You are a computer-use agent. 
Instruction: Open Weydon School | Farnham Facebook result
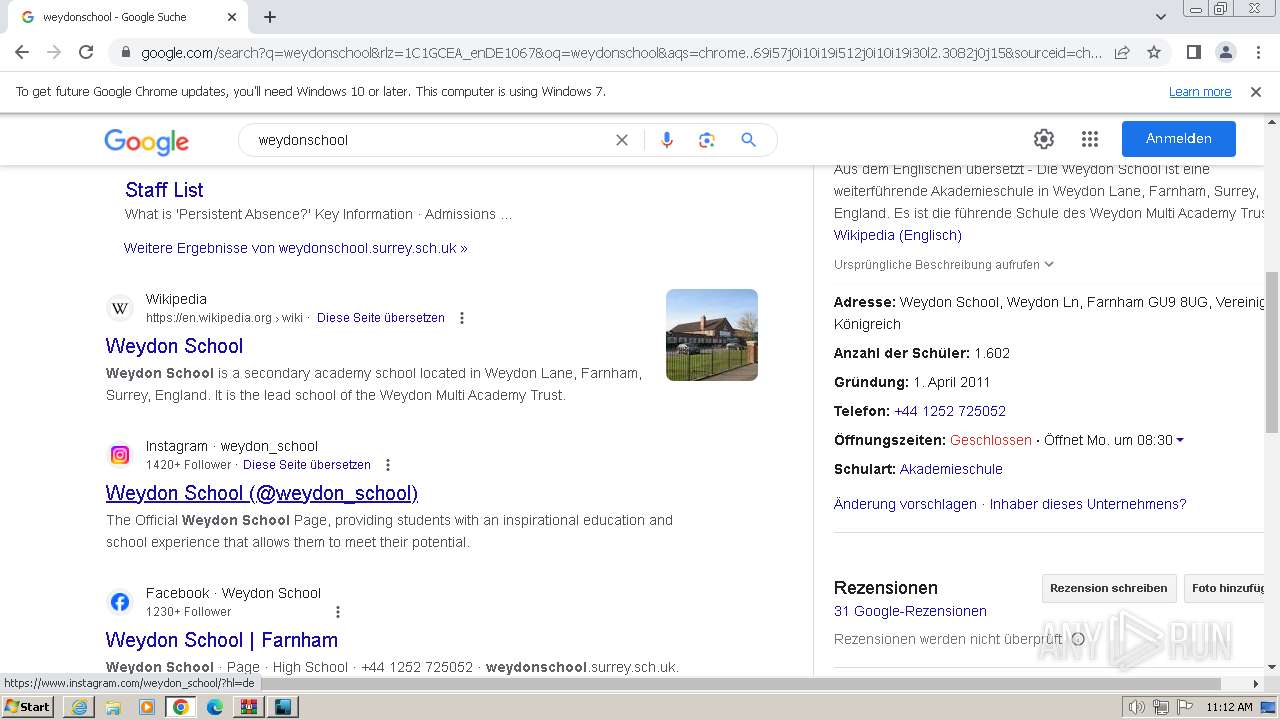click(222, 640)
